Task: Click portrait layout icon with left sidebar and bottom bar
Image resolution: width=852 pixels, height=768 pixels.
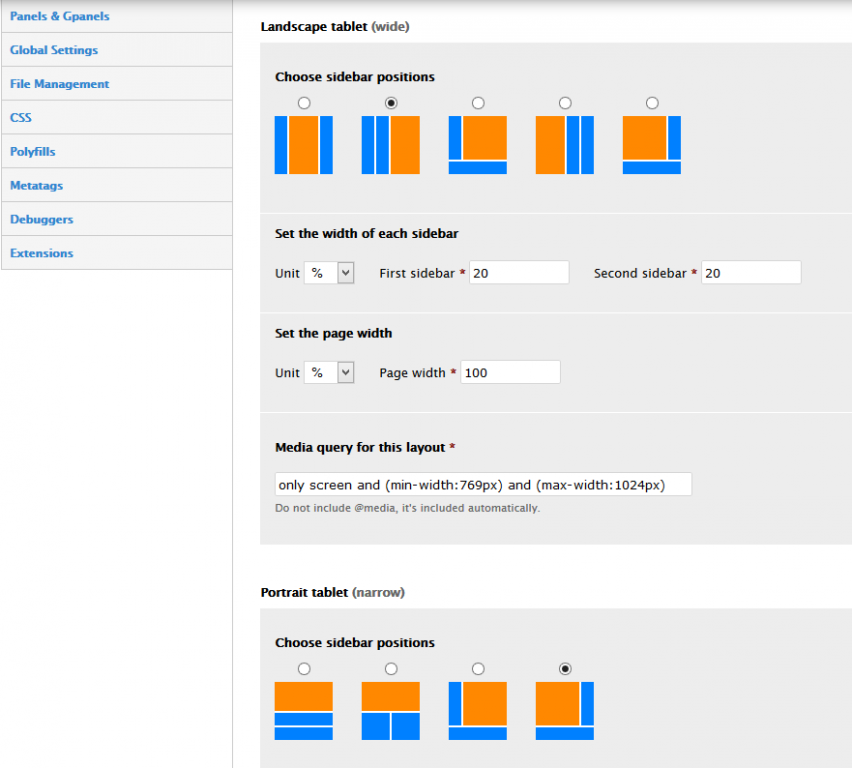Action: [478, 711]
